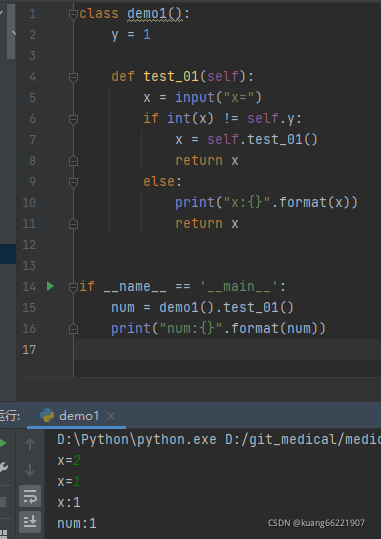Place the cursor on empty line 17
Image resolution: width=381 pixels, height=539 pixels.
tap(227, 350)
